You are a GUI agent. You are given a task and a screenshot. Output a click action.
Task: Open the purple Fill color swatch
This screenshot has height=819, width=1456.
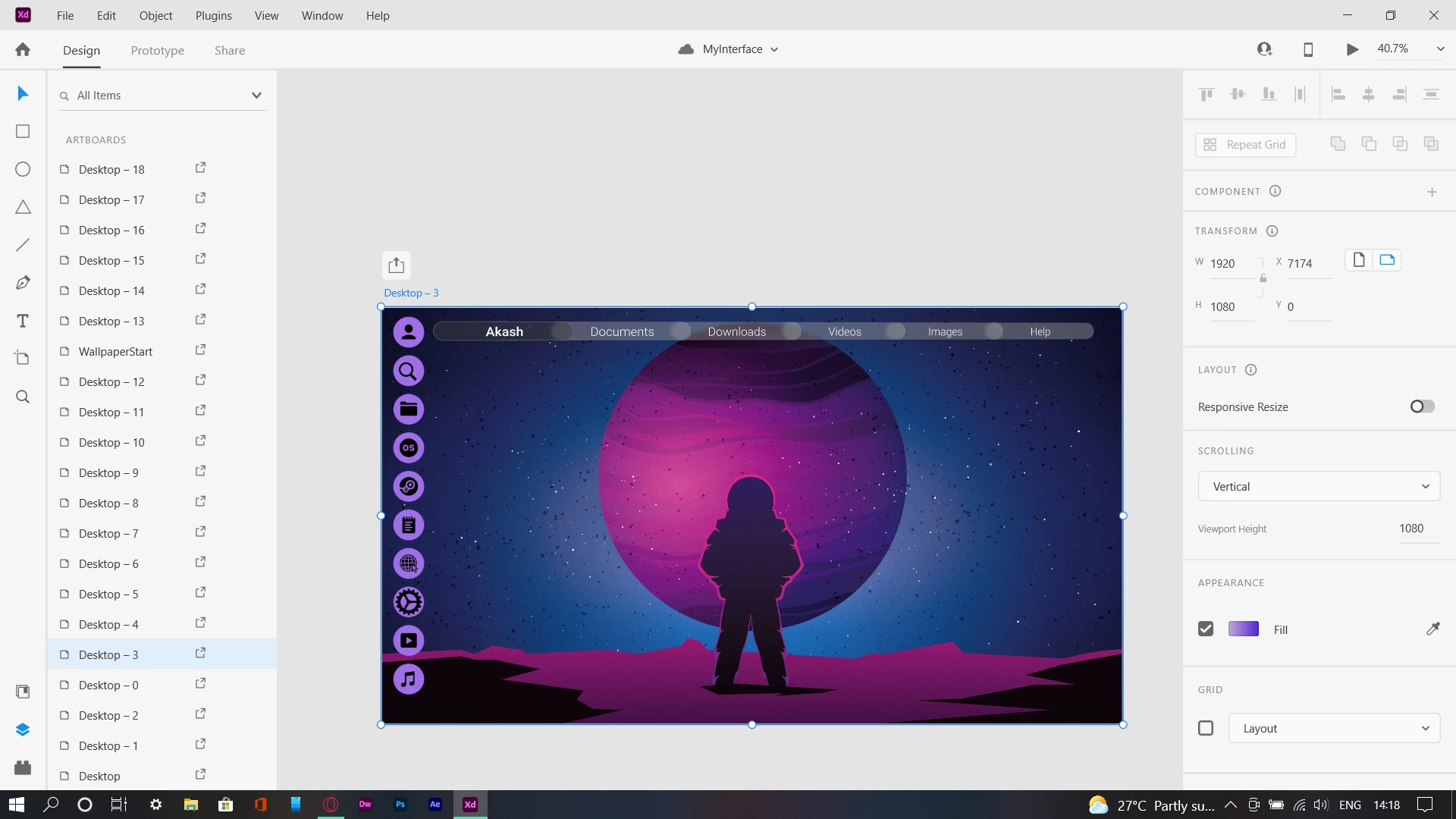click(x=1243, y=629)
